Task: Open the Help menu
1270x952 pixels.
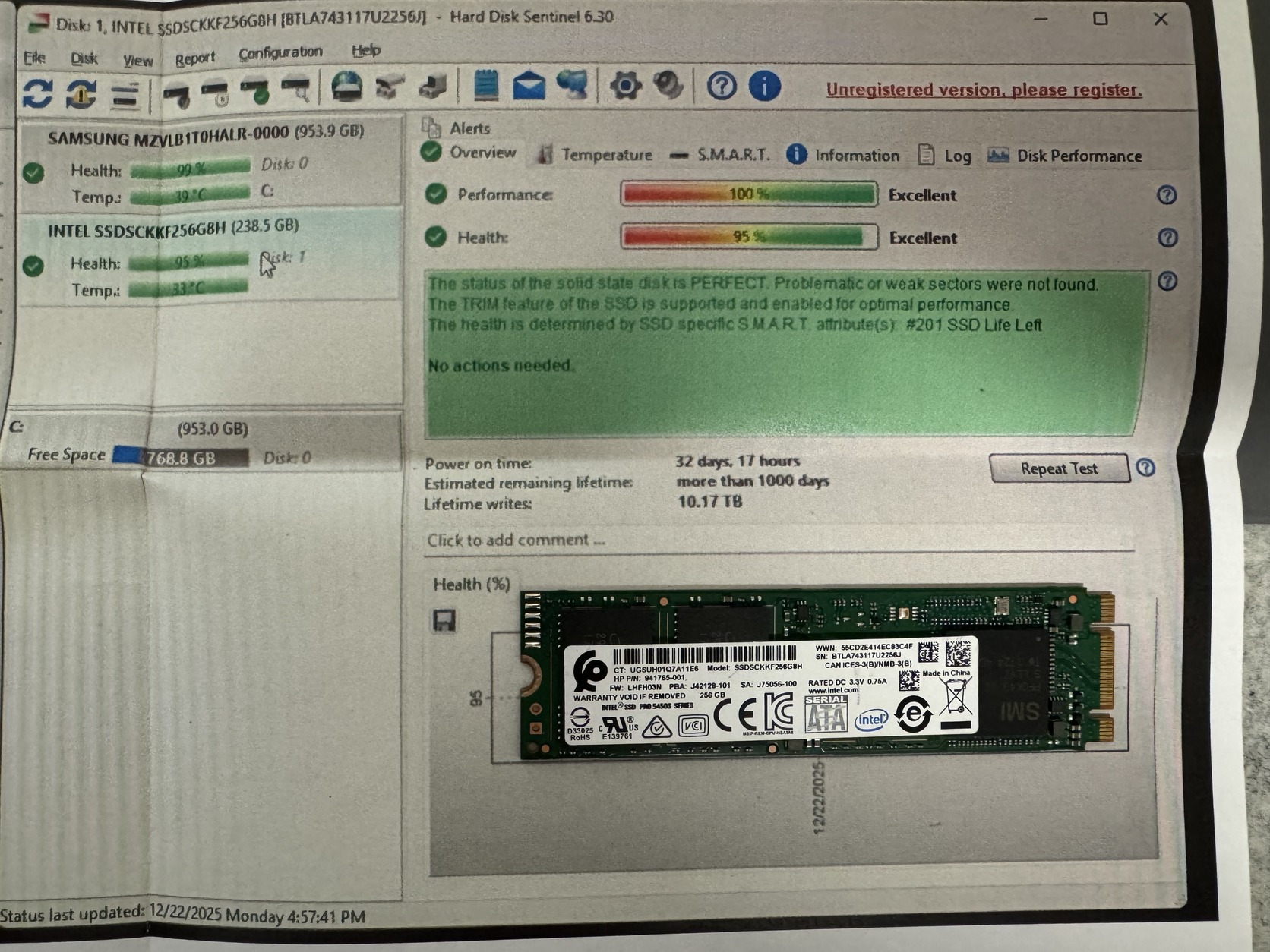Action: [366, 50]
